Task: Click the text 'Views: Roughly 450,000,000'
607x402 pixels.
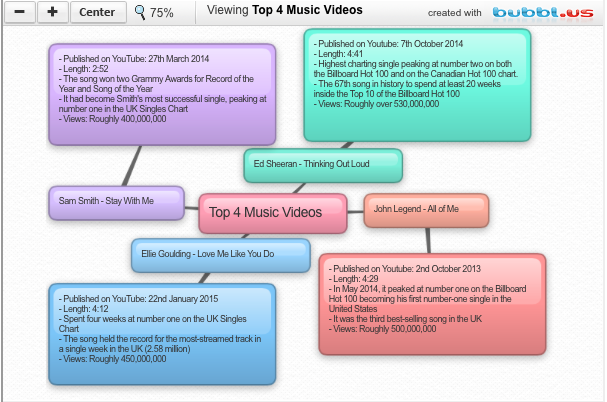Action: click(112, 359)
